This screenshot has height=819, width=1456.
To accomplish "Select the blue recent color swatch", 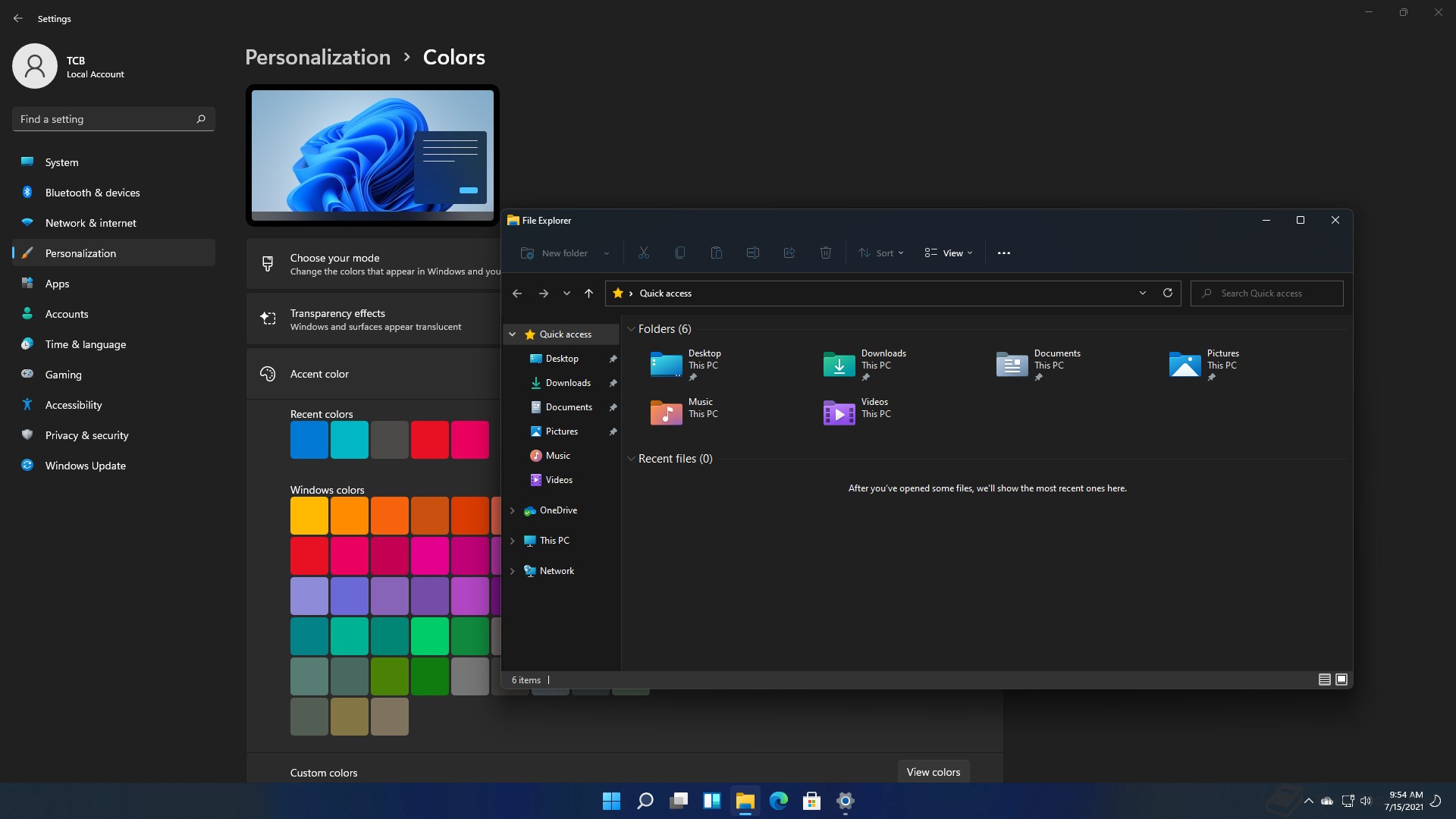I will [x=309, y=440].
